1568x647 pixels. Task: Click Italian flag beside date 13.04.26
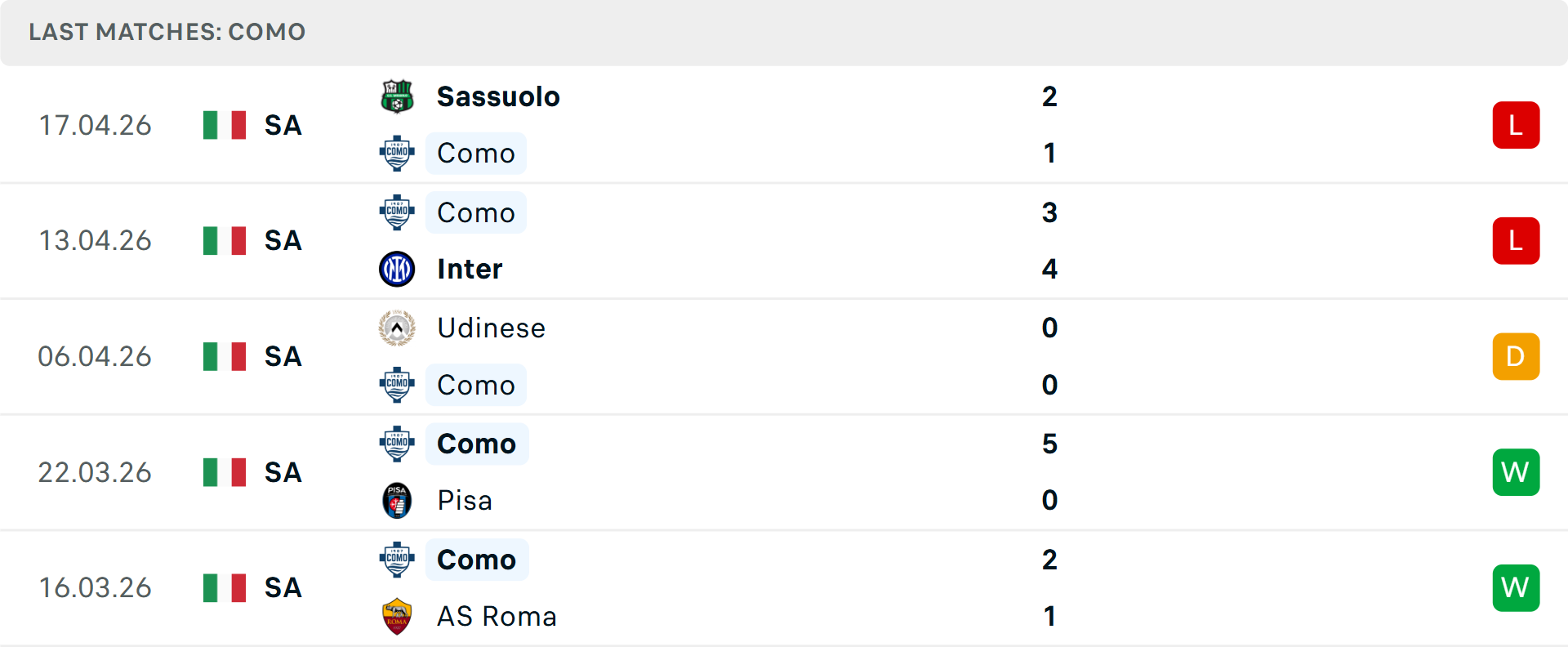pos(225,241)
